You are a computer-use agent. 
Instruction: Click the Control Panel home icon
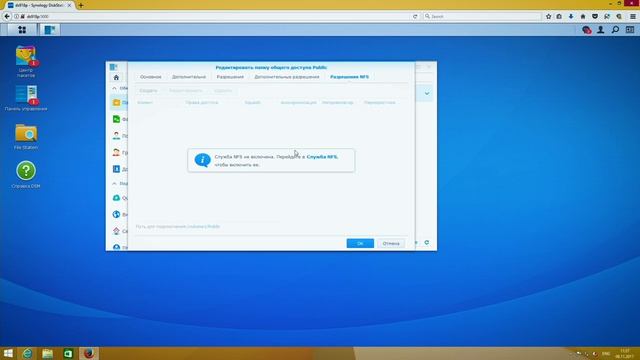click(x=116, y=77)
